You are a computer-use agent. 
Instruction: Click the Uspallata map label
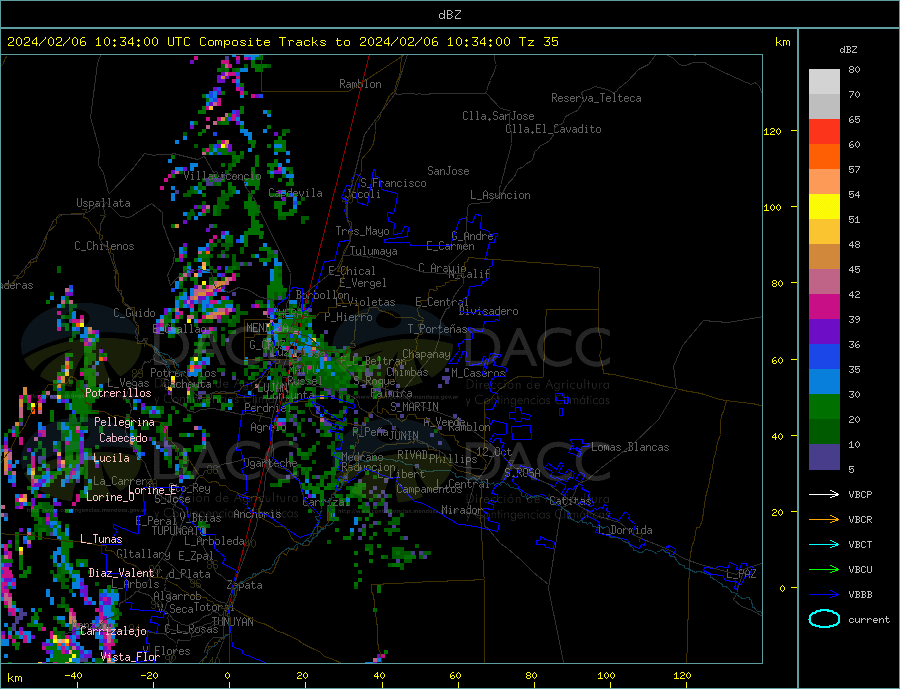103,203
